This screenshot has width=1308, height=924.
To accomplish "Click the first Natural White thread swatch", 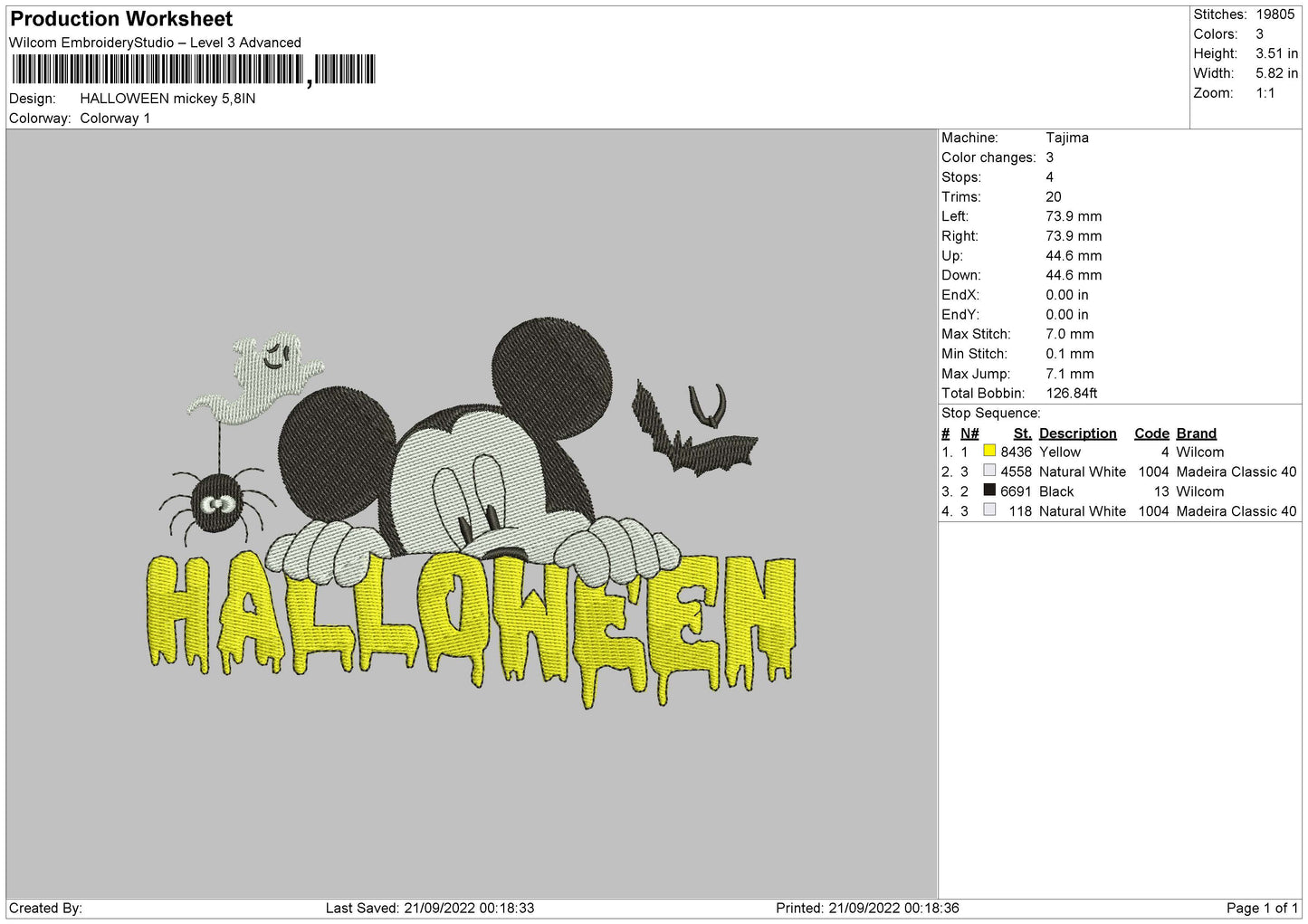I will pyautogui.click(x=989, y=471).
